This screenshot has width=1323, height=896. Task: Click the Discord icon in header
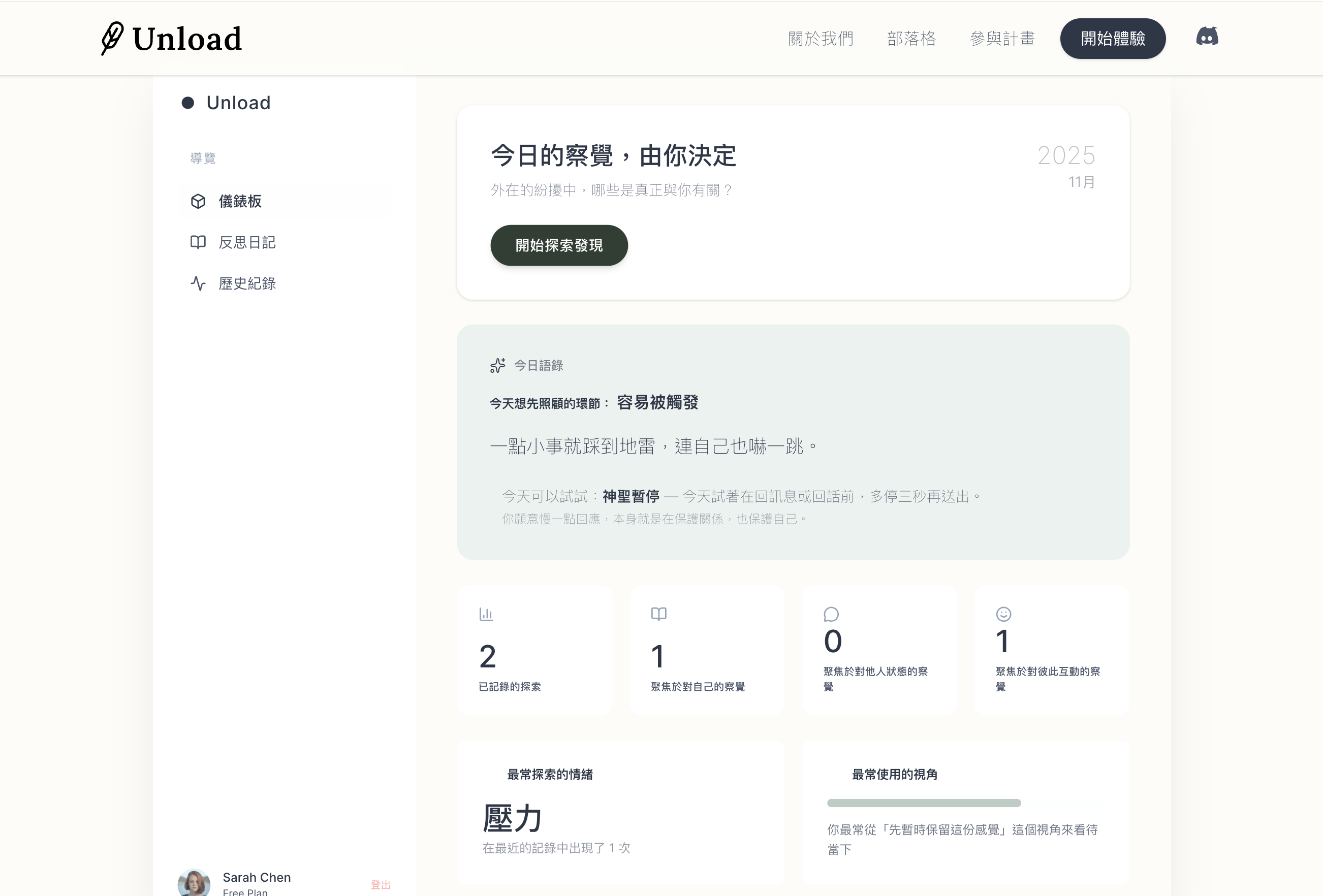click(x=1207, y=37)
